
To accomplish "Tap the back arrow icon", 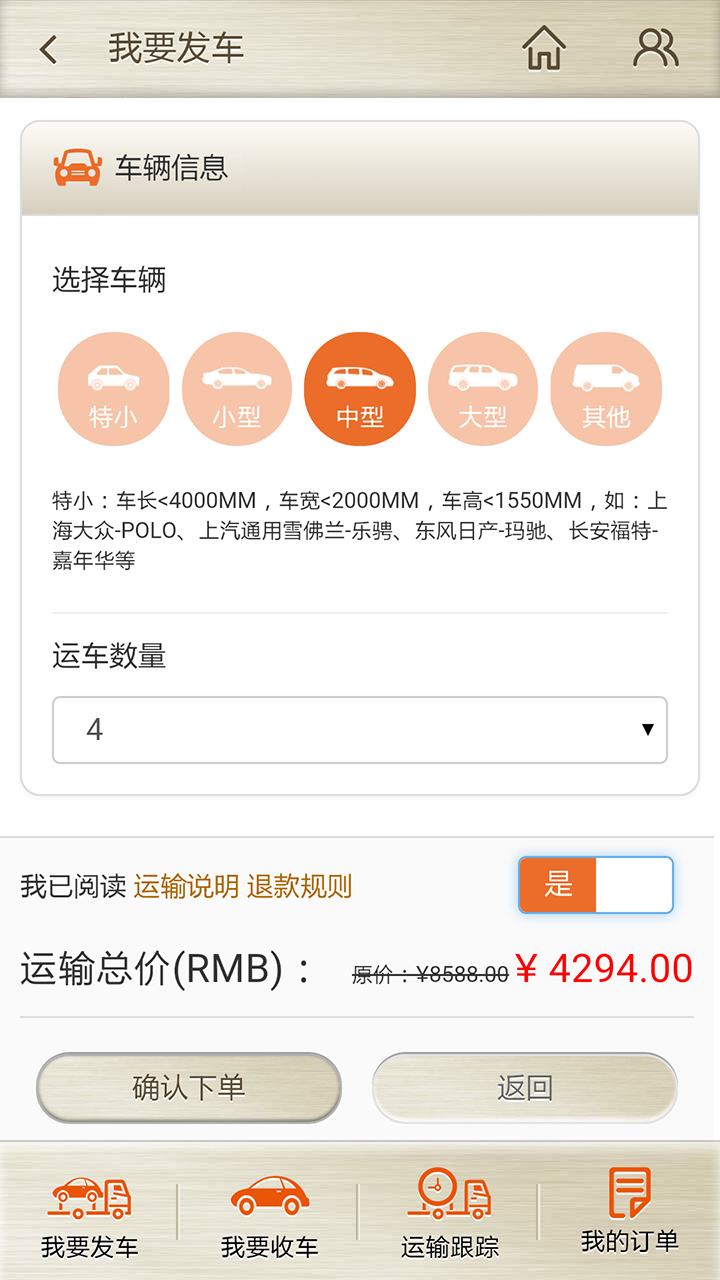I will [x=48, y=49].
